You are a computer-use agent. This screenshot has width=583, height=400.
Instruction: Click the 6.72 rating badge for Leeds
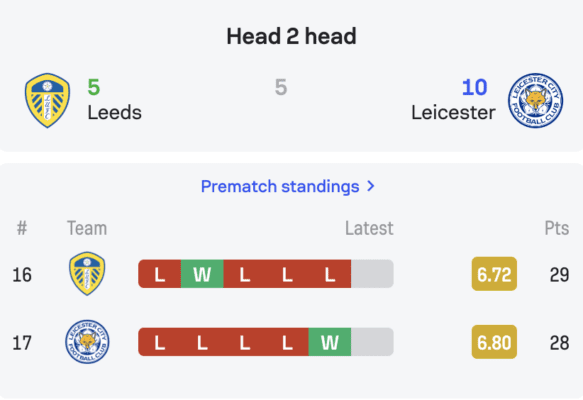(x=494, y=274)
